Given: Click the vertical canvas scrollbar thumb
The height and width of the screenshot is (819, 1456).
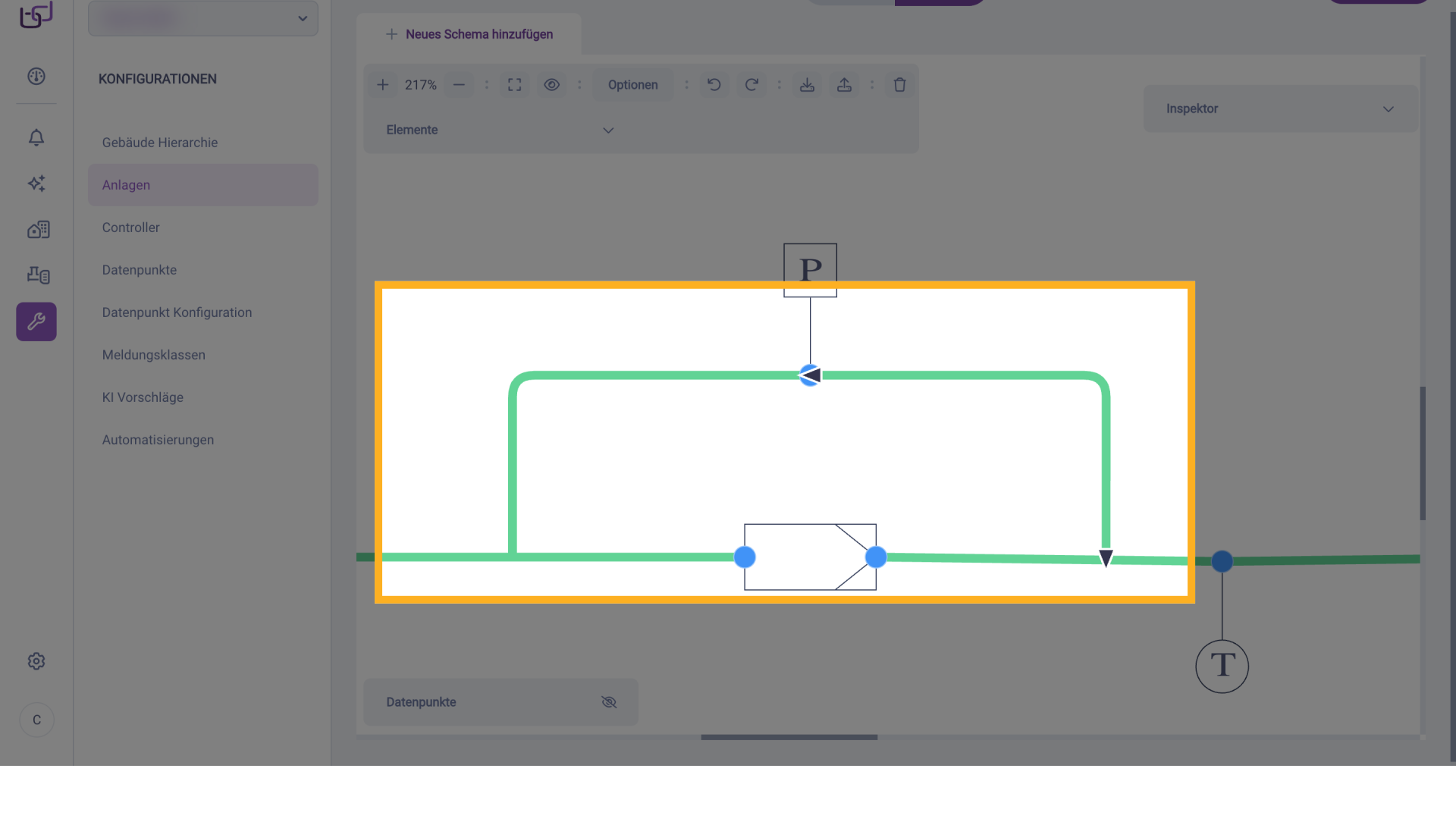Looking at the screenshot, I should (x=1423, y=453).
